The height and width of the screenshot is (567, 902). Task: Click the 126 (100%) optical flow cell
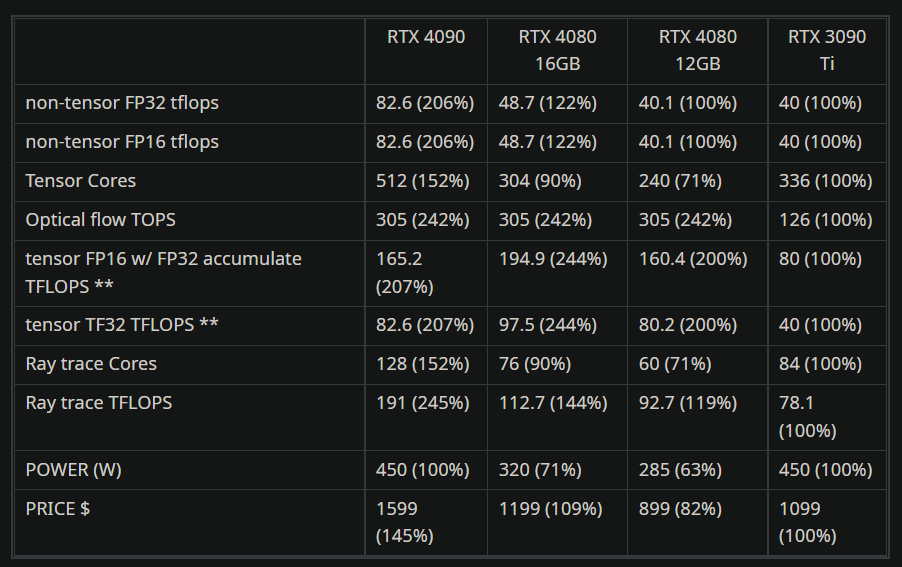(x=825, y=220)
